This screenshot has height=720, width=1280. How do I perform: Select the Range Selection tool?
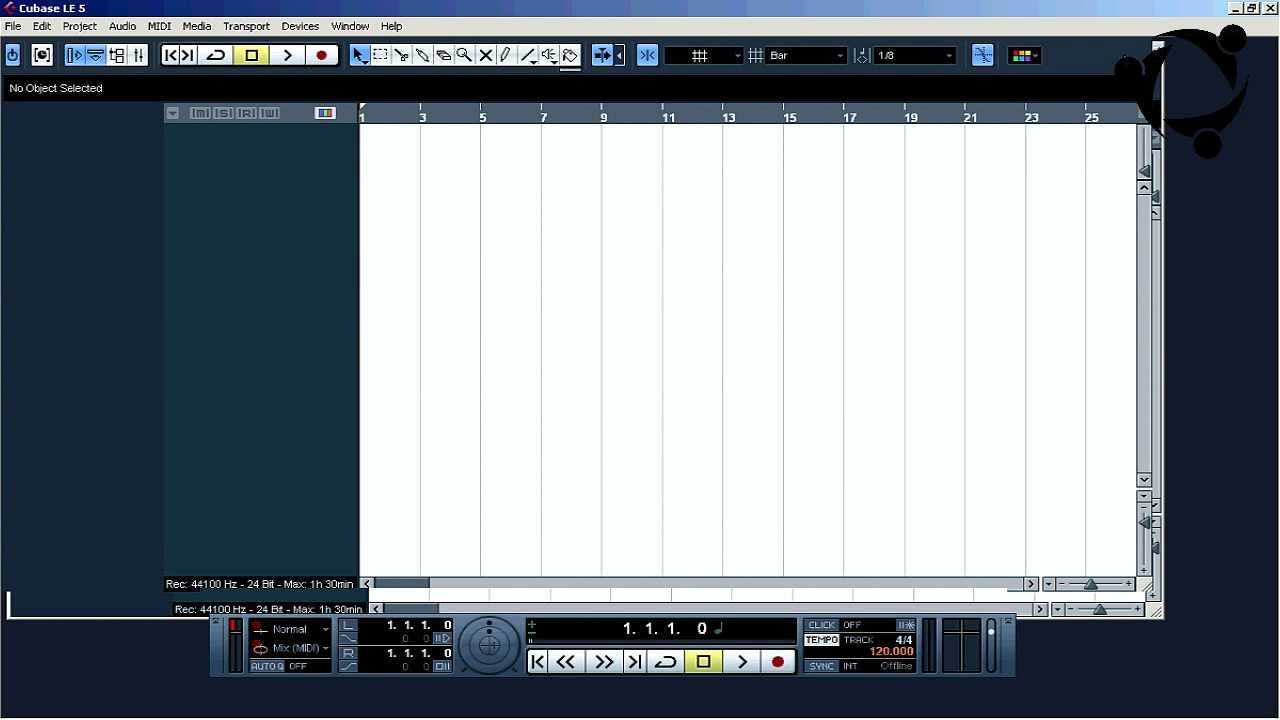(381, 56)
